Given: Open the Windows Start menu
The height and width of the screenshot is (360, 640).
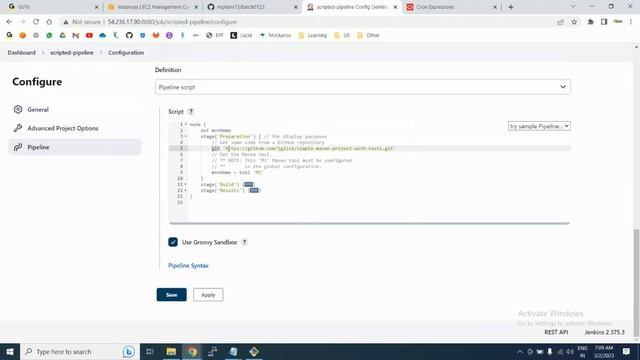Looking at the screenshot, I should pyautogui.click(x=10, y=351).
